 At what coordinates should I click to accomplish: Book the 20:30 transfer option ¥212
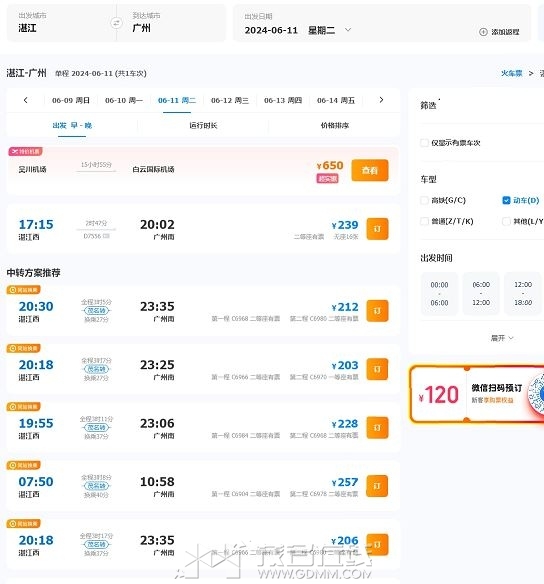(x=377, y=311)
